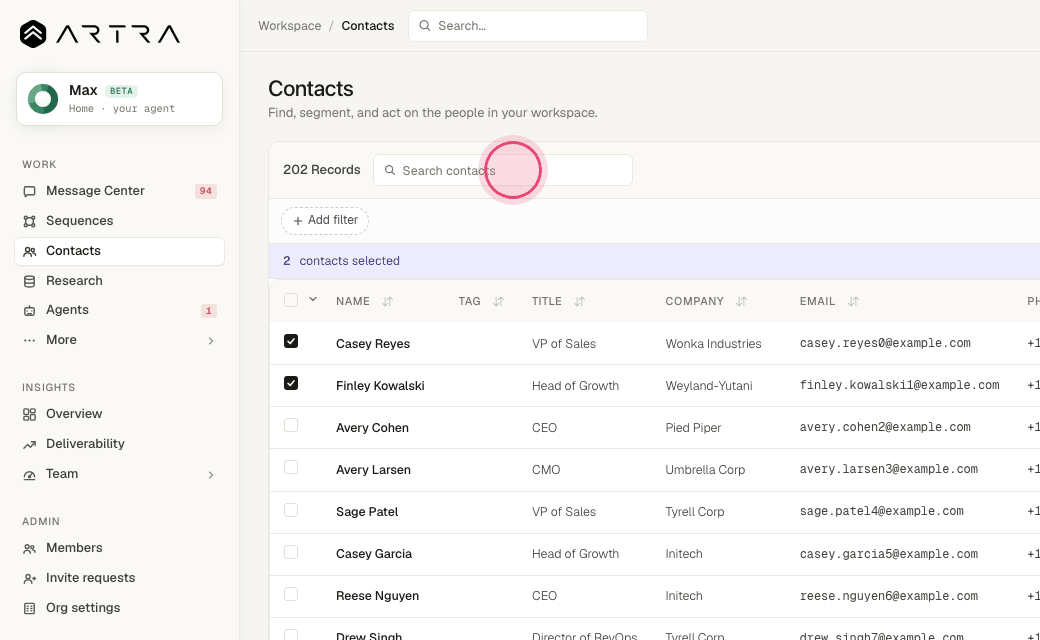The height and width of the screenshot is (640, 1040).
Task: Check Casey Garcia row checkbox
Action: point(291,552)
